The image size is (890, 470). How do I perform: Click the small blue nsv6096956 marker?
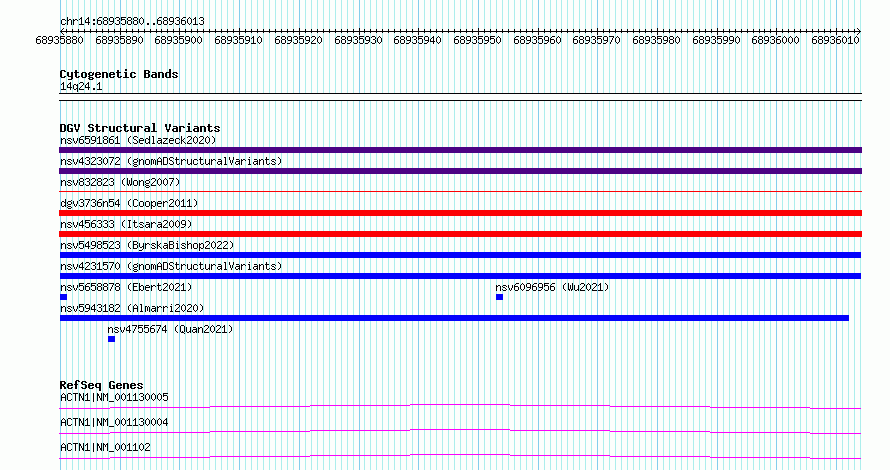point(499,297)
